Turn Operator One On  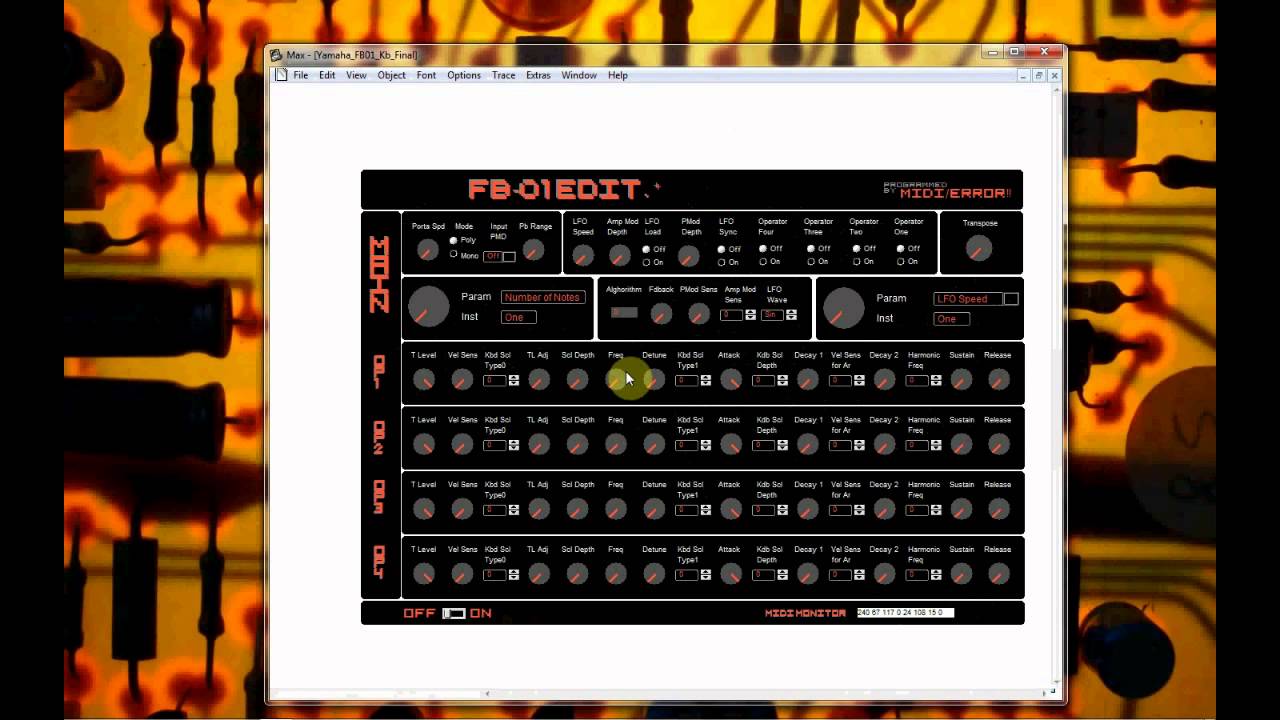coord(901,262)
